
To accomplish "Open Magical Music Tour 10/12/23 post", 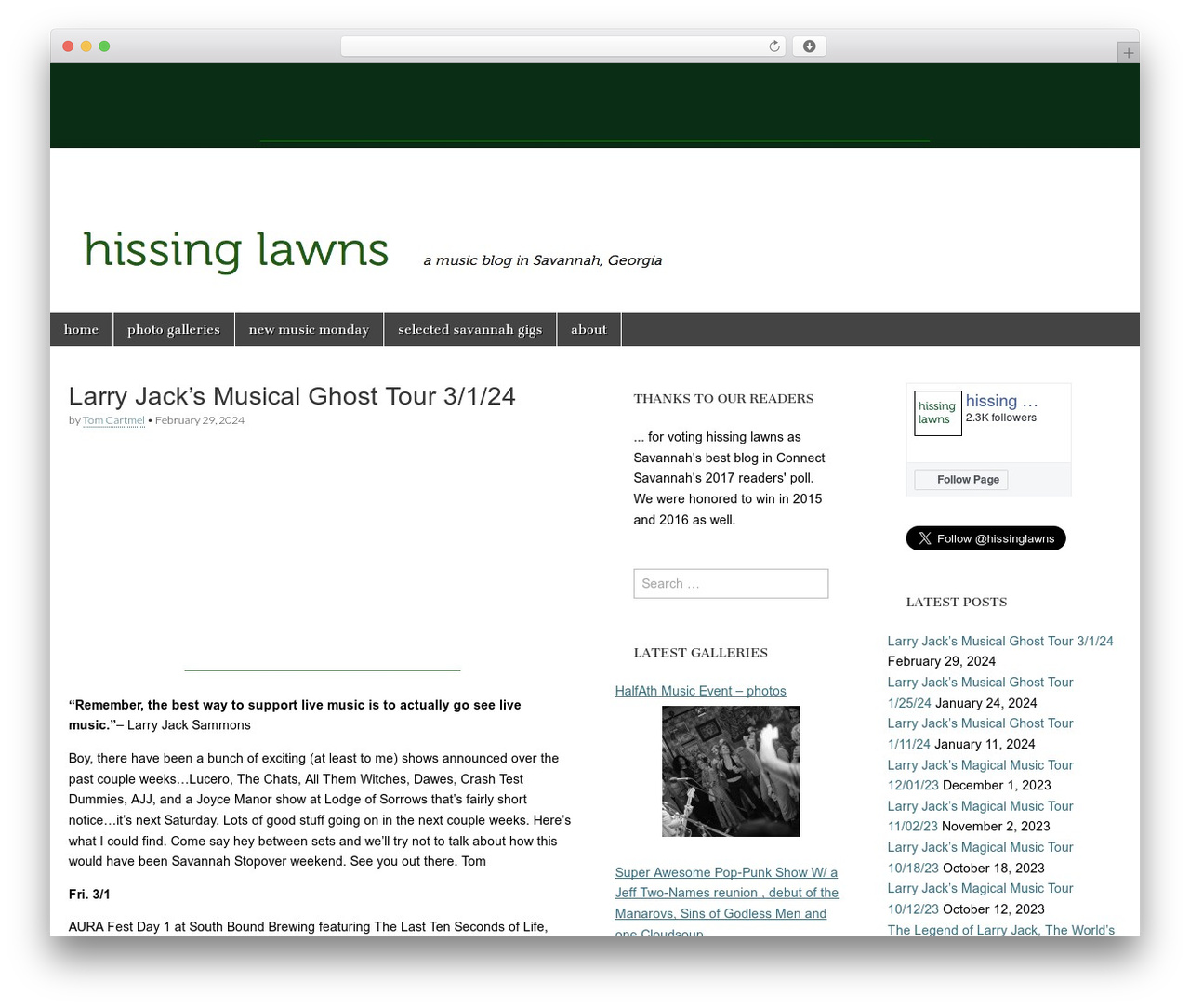I will point(980,898).
